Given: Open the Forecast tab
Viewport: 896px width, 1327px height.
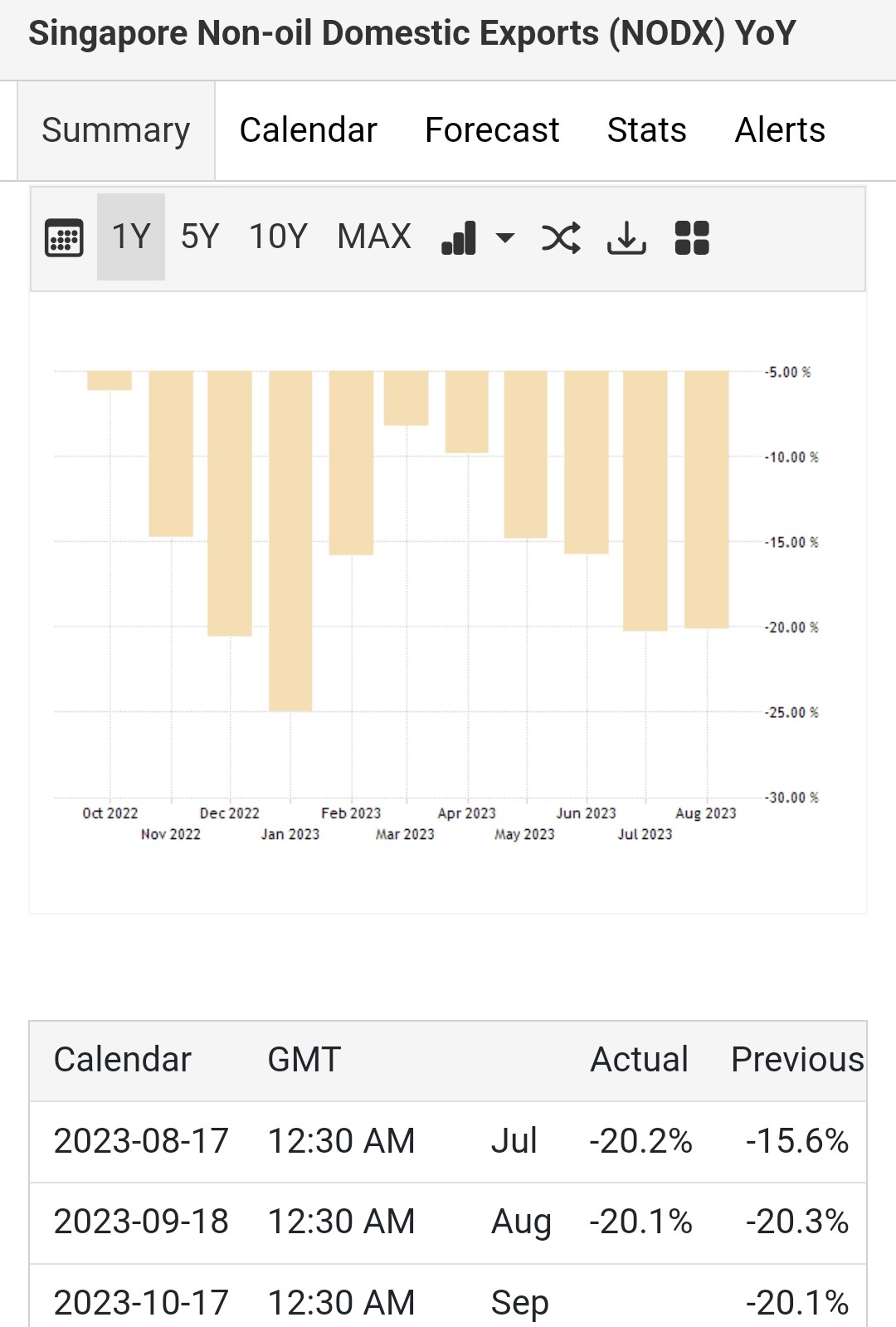Looking at the screenshot, I should 492,131.
